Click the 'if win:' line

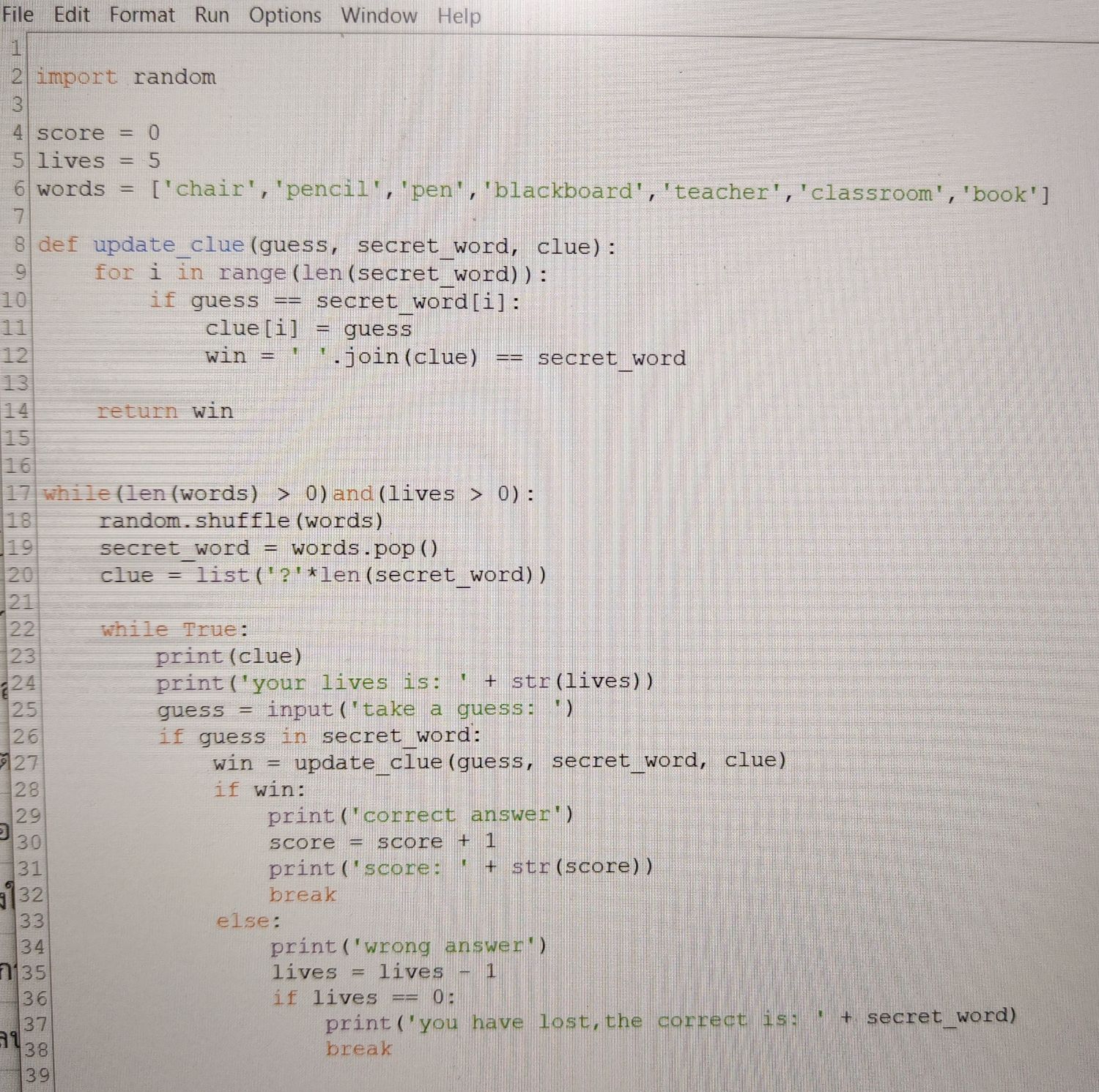pyautogui.click(x=259, y=790)
